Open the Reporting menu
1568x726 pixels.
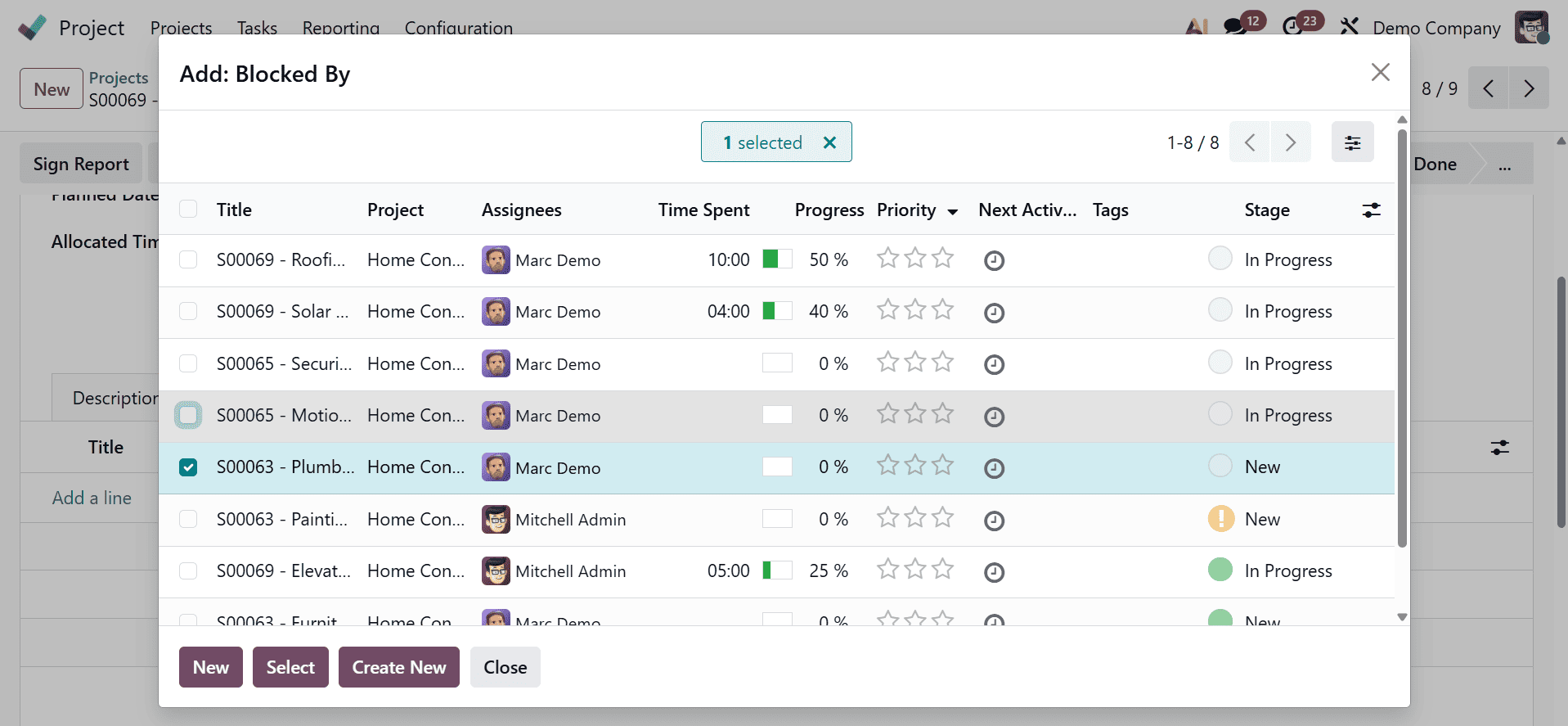(x=341, y=28)
